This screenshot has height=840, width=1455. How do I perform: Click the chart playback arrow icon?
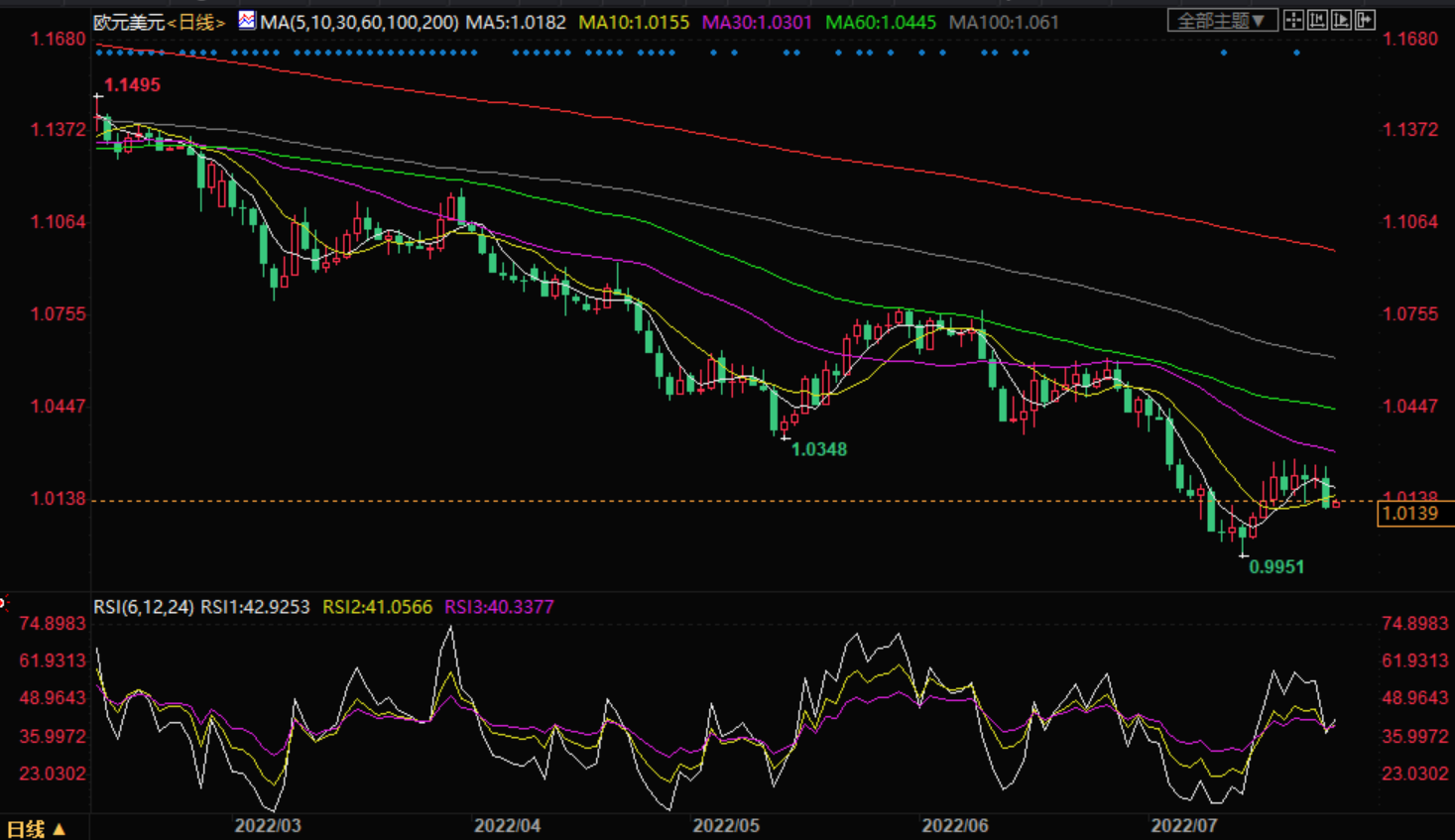pyautogui.click(x=1341, y=21)
